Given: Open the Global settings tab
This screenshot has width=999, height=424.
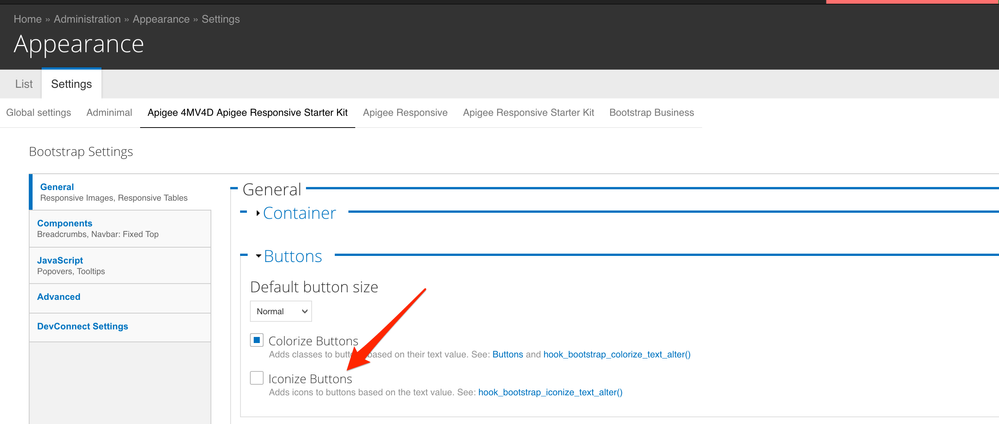Looking at the screenshot, I should click(39, 113).
